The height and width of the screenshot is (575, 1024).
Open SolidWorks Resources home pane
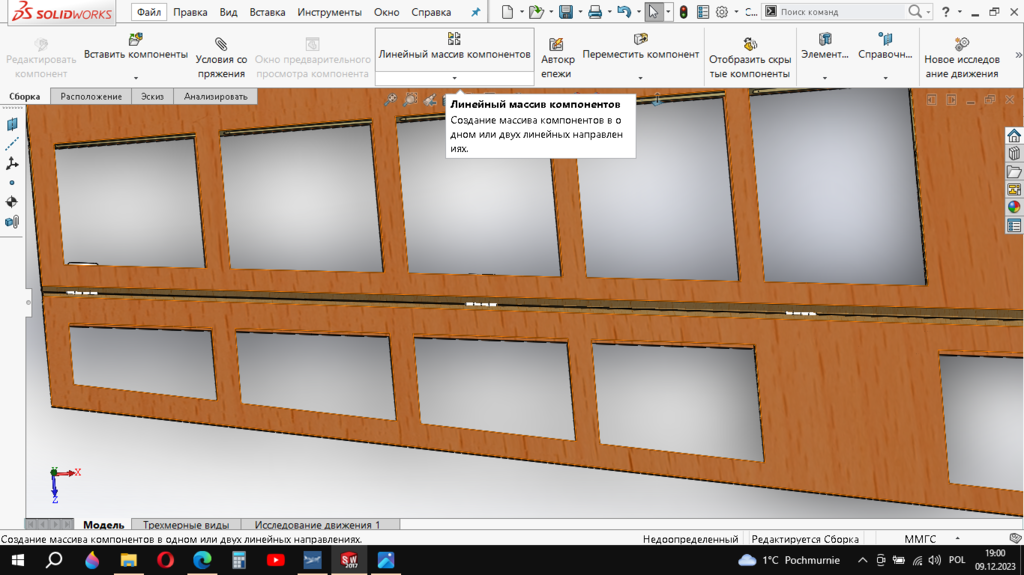[1014, 136]
